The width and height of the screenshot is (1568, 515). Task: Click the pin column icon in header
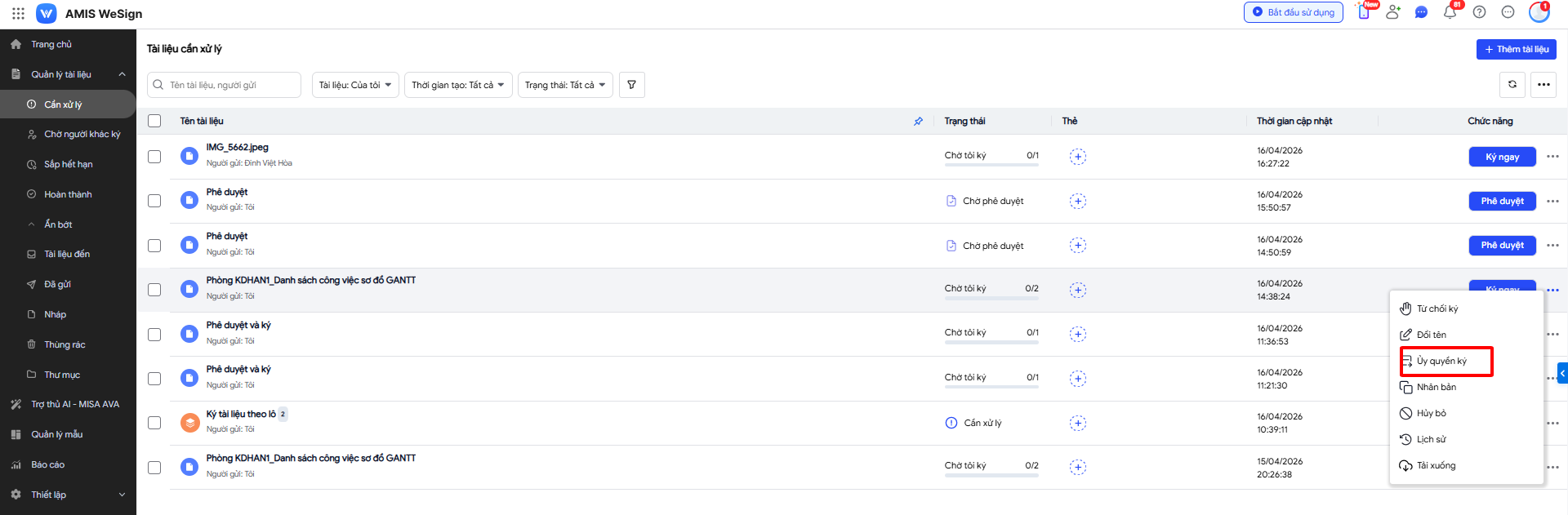tap(918, 121)
